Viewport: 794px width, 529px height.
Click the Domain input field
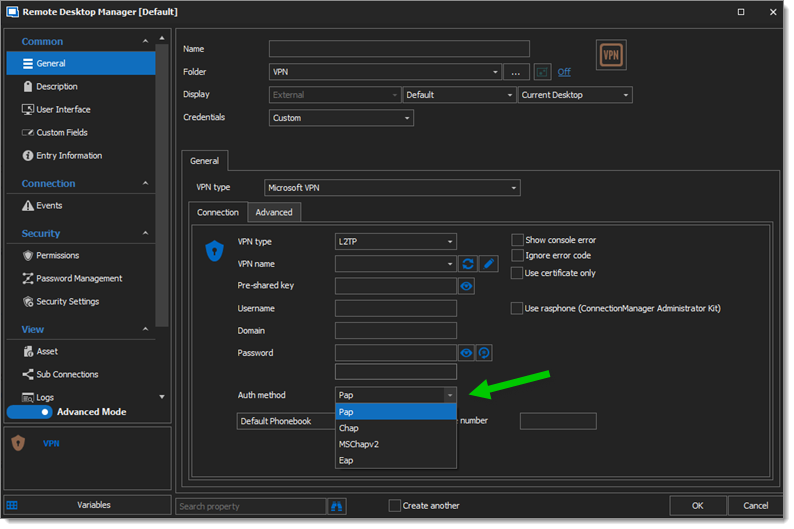click(x=396, y=331)
